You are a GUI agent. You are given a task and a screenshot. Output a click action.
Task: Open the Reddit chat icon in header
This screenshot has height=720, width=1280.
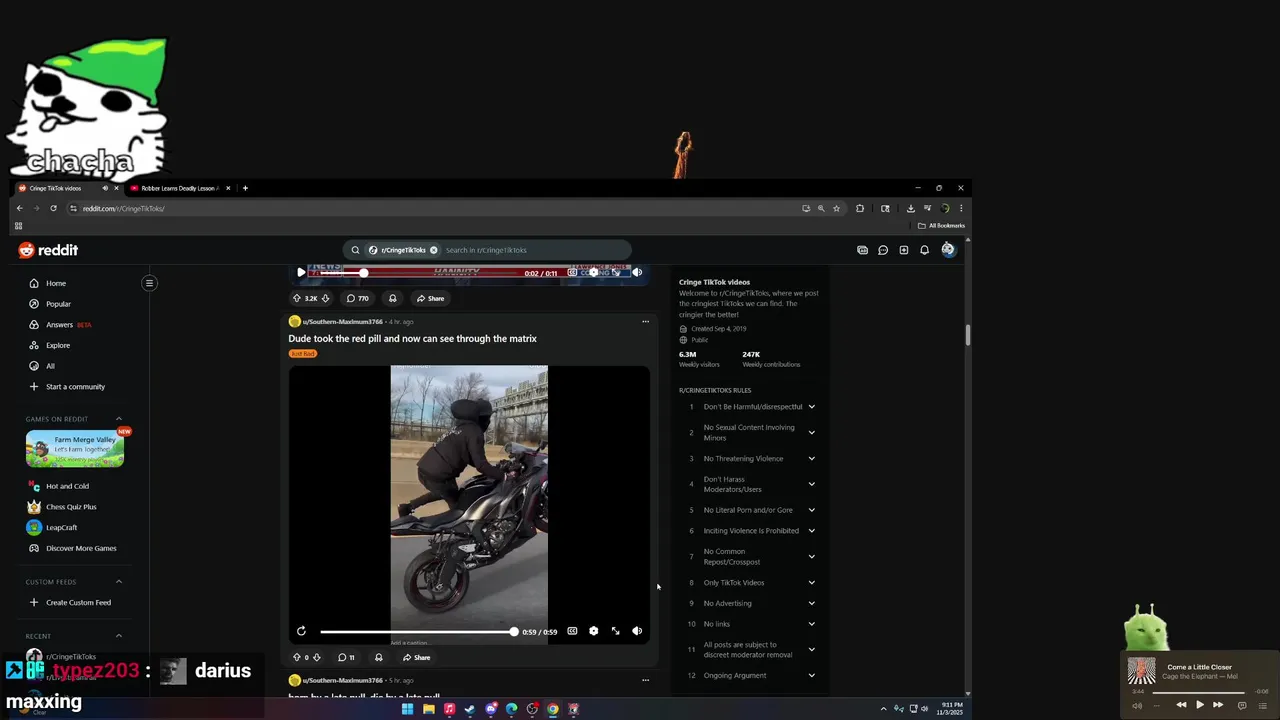pos(883,250)
